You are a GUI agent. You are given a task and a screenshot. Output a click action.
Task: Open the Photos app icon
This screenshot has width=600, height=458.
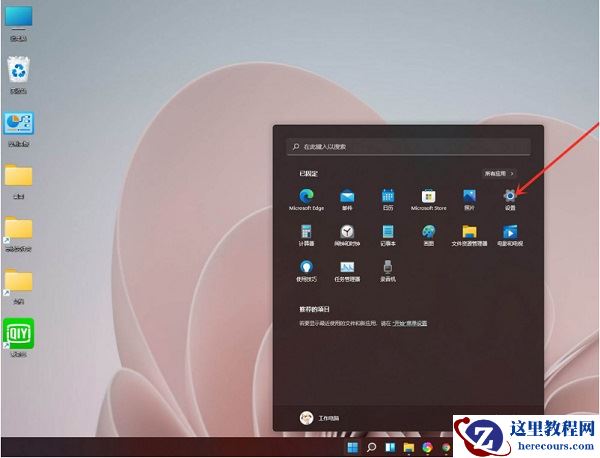coord(469,199)
